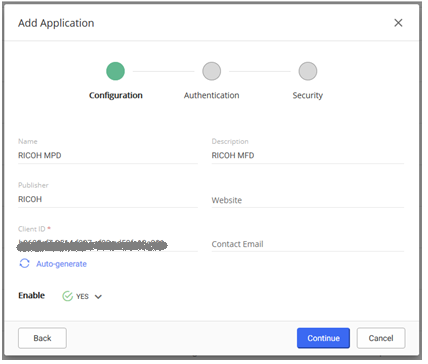Click the Authentication step circle
Screen dimensions: 428x364
pos(211,71)
